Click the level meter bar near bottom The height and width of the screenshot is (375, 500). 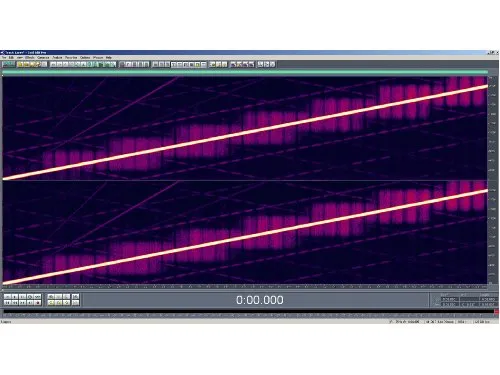[x=248, y=311]
